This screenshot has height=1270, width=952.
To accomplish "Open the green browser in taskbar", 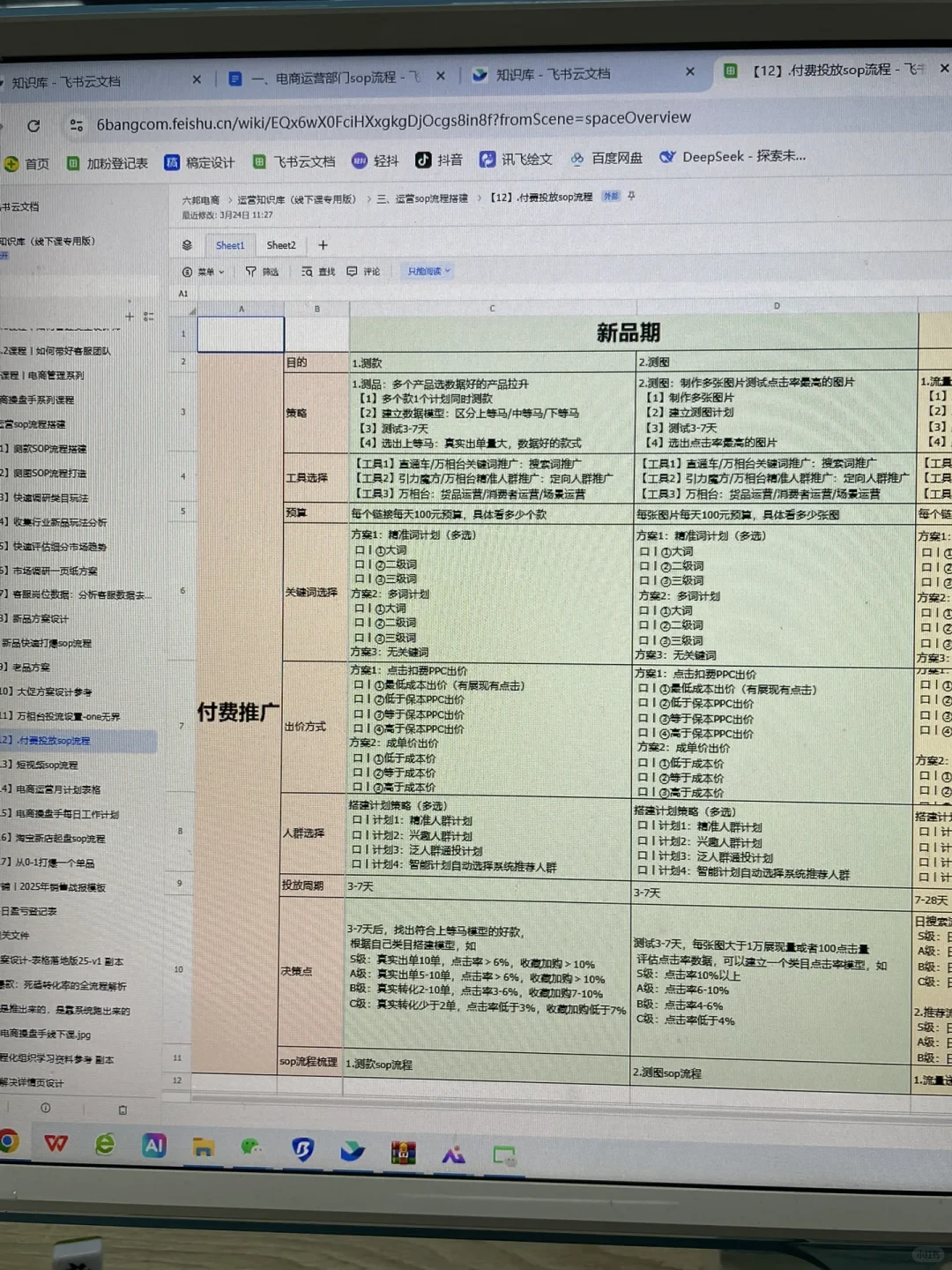I will pos(105,1144).
